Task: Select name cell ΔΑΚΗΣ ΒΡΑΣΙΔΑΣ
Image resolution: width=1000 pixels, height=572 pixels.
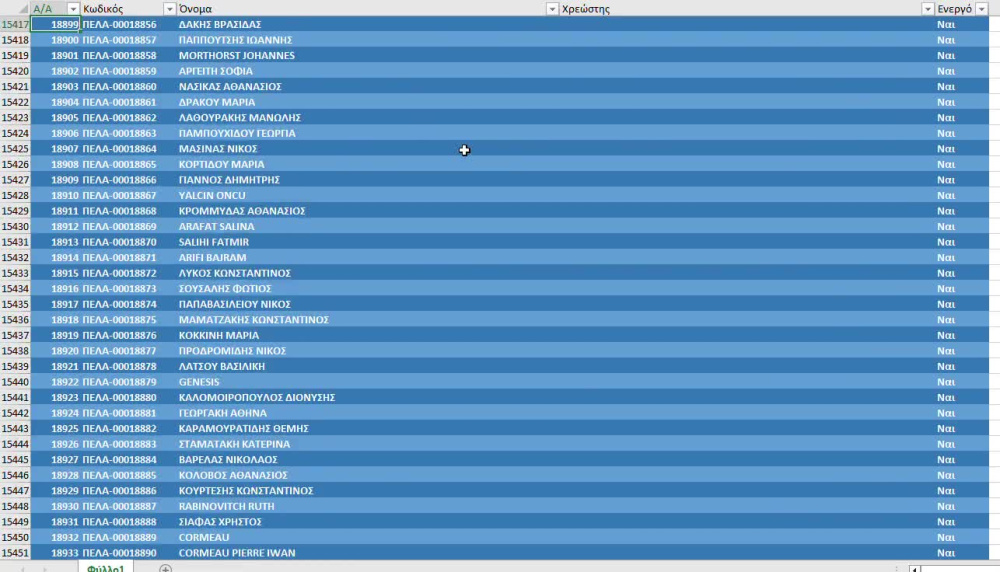Action: (x=367, y=24)
